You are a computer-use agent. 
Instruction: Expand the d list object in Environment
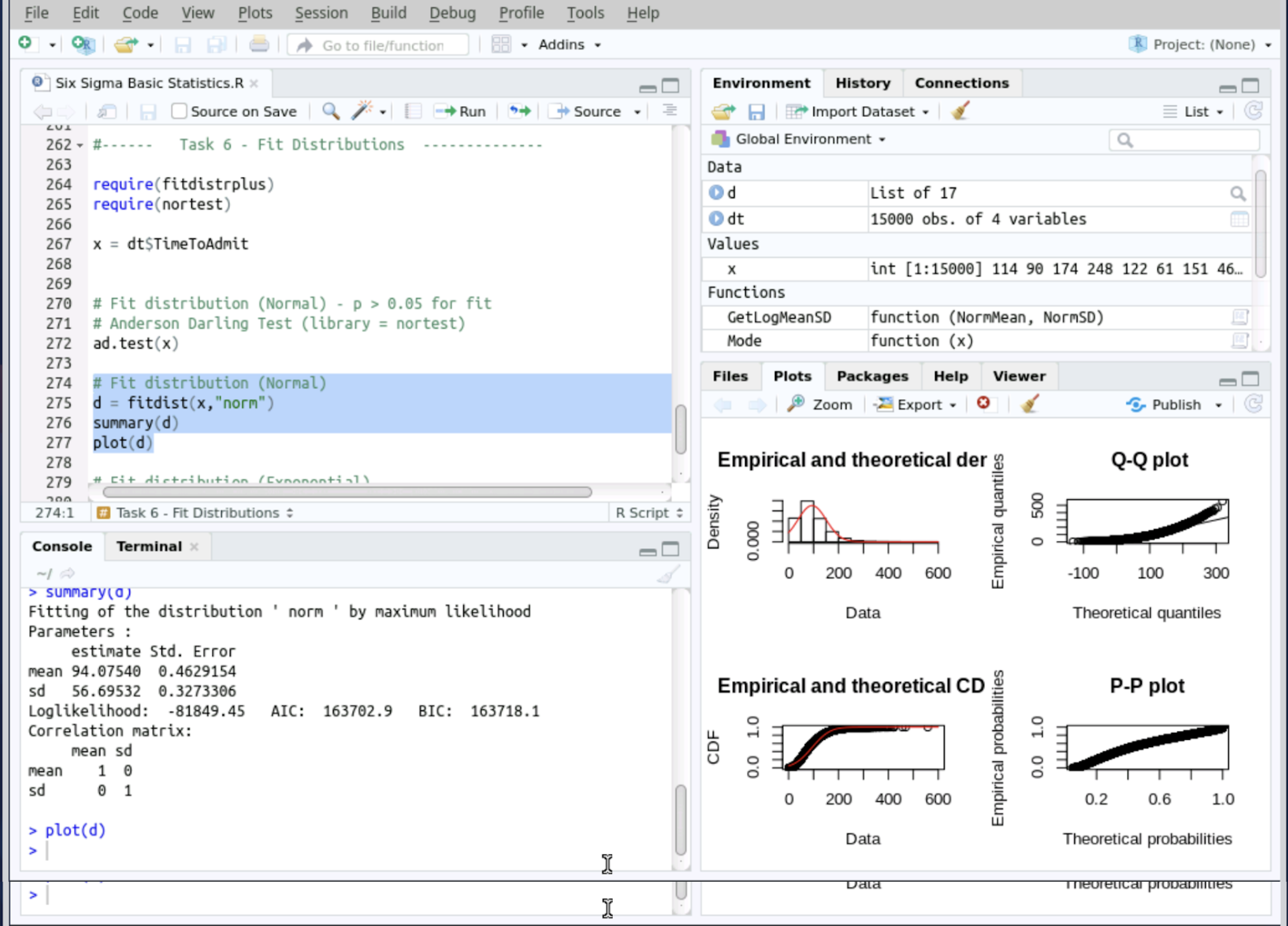[716, 193]
